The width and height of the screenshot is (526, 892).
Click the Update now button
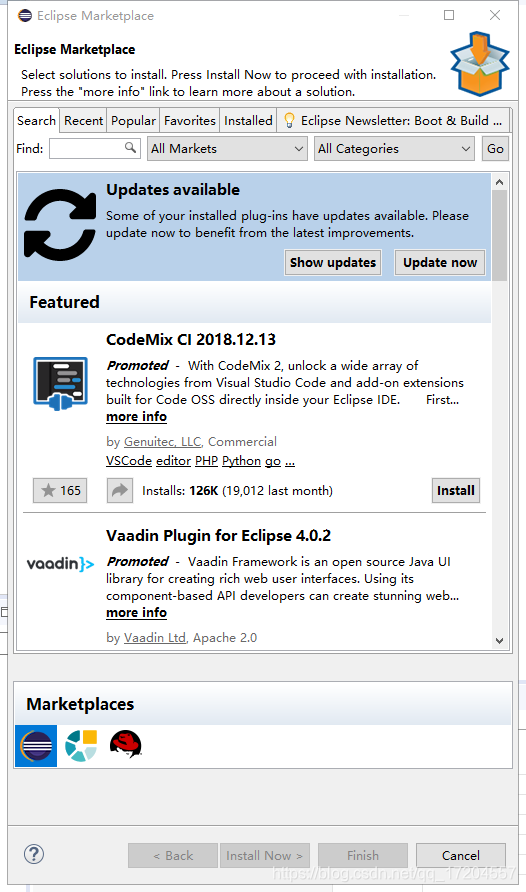pyautogui.click(x=440, y=262)
